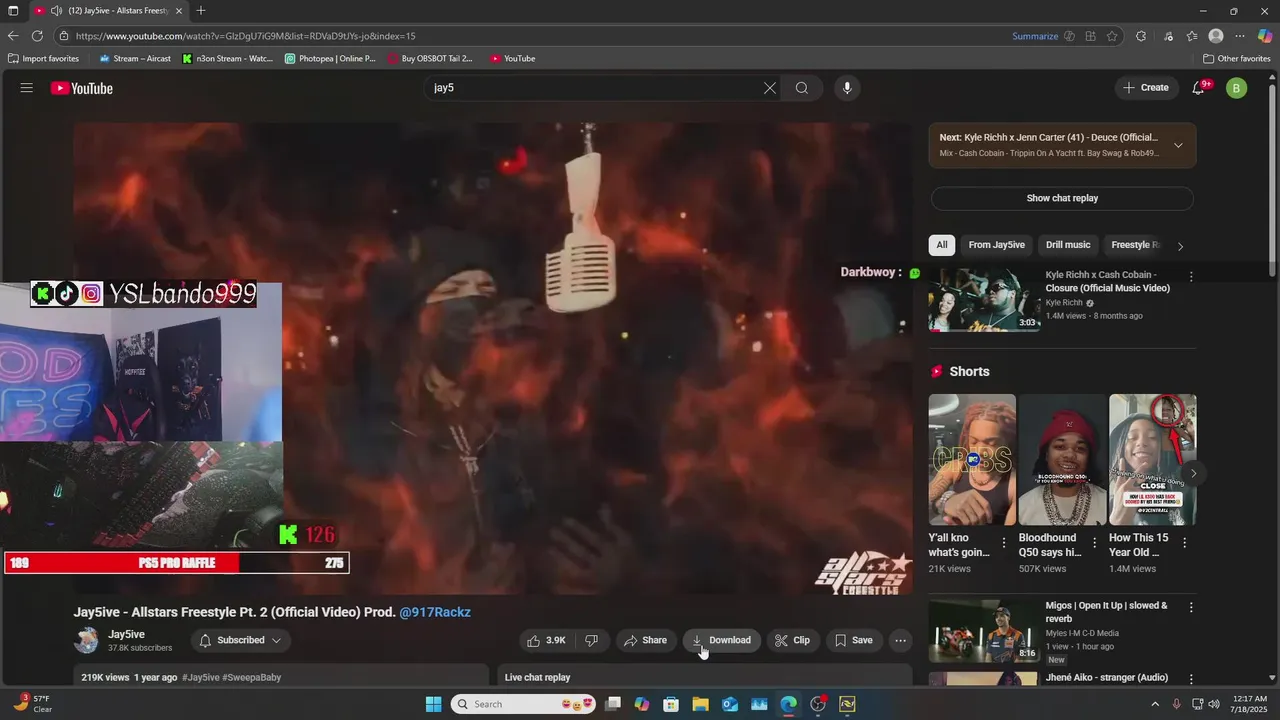
Task: Open YouTube notifications bell
Action: click(x=1198, y=88)
